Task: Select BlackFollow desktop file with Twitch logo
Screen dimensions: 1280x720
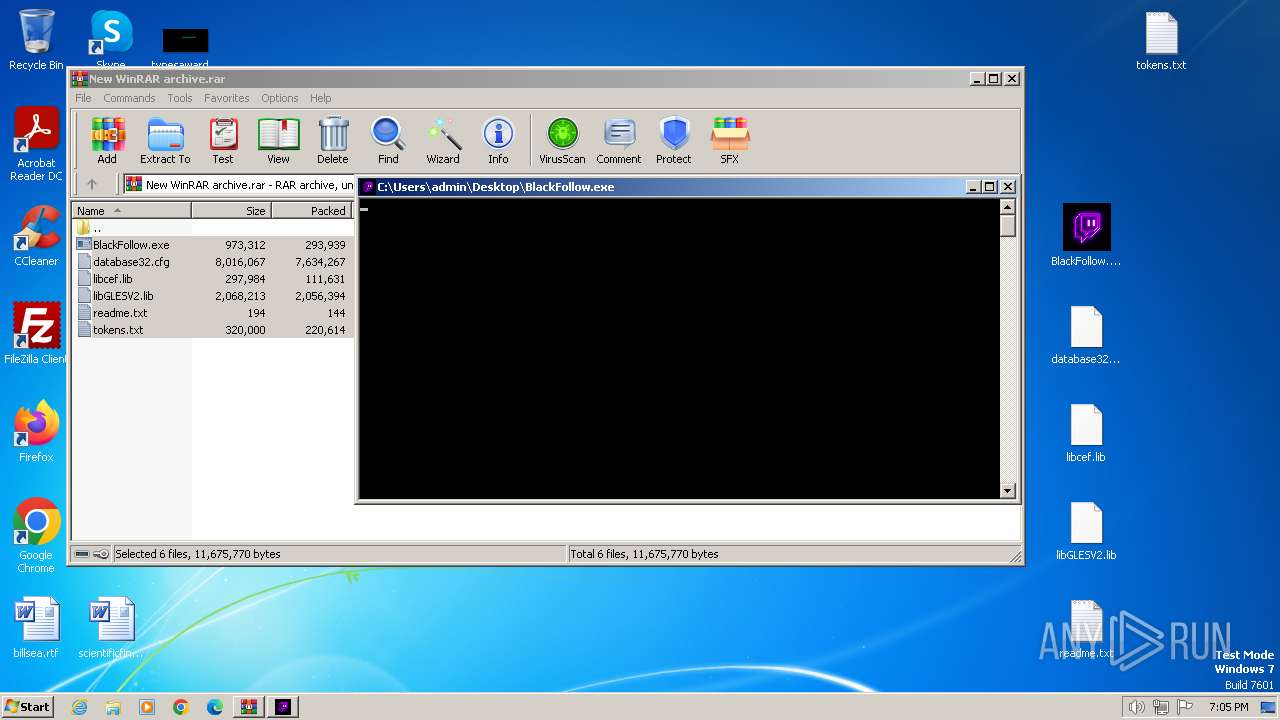Action: click(1086, 236)
